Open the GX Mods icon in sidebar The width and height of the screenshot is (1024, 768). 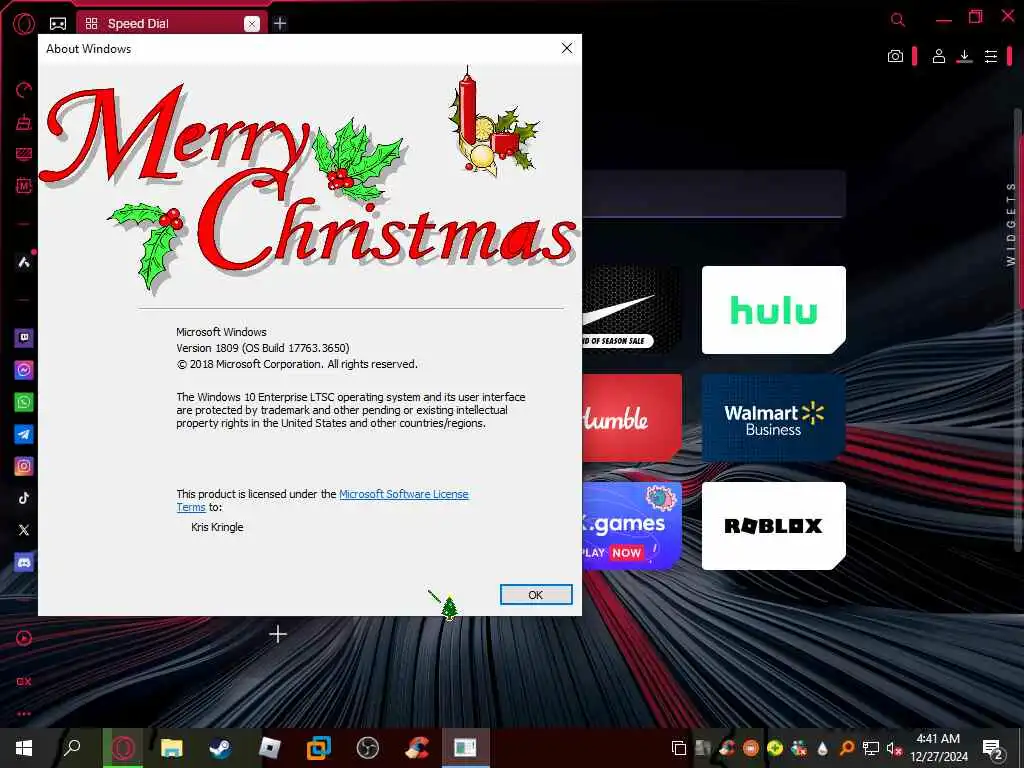pos(24,185)
